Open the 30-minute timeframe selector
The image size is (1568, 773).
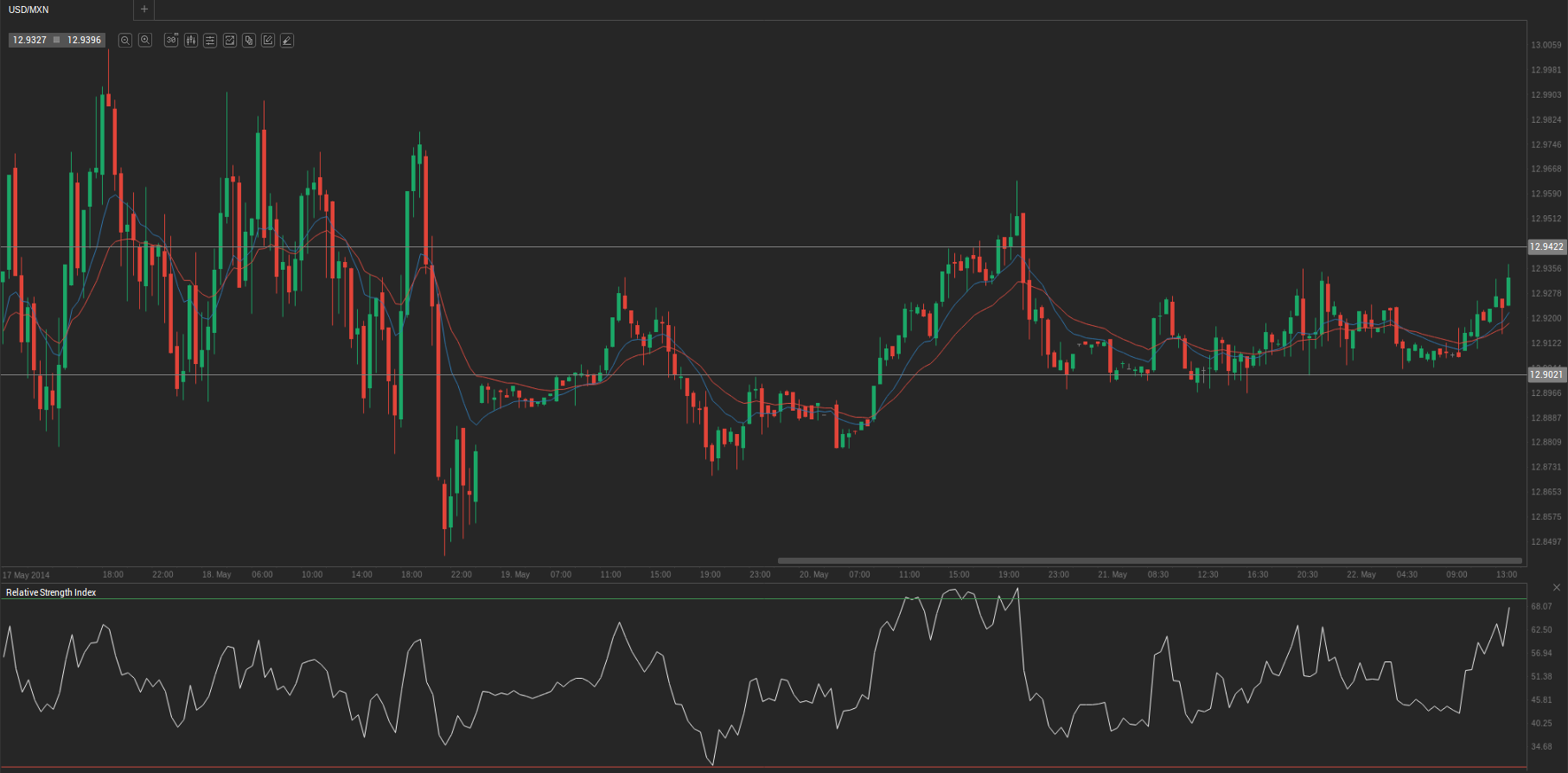click(171, 41)
